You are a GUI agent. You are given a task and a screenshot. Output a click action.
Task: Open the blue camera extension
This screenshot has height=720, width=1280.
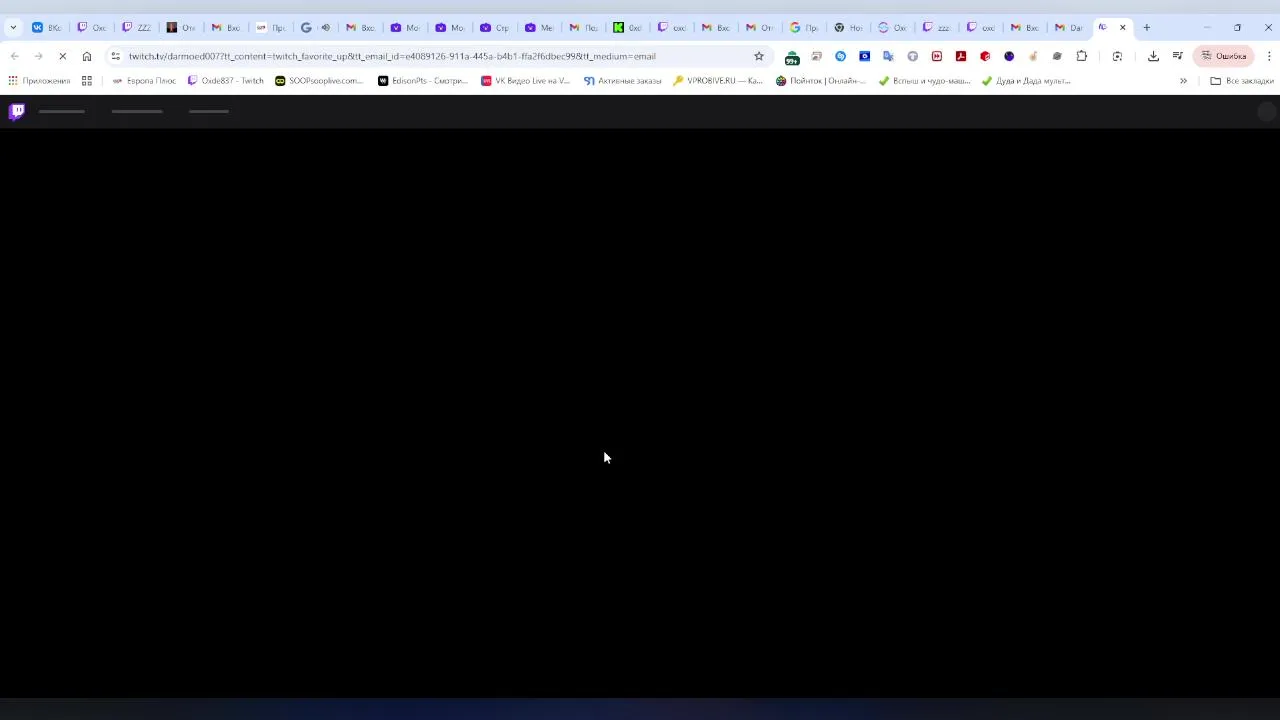(864, 56)
